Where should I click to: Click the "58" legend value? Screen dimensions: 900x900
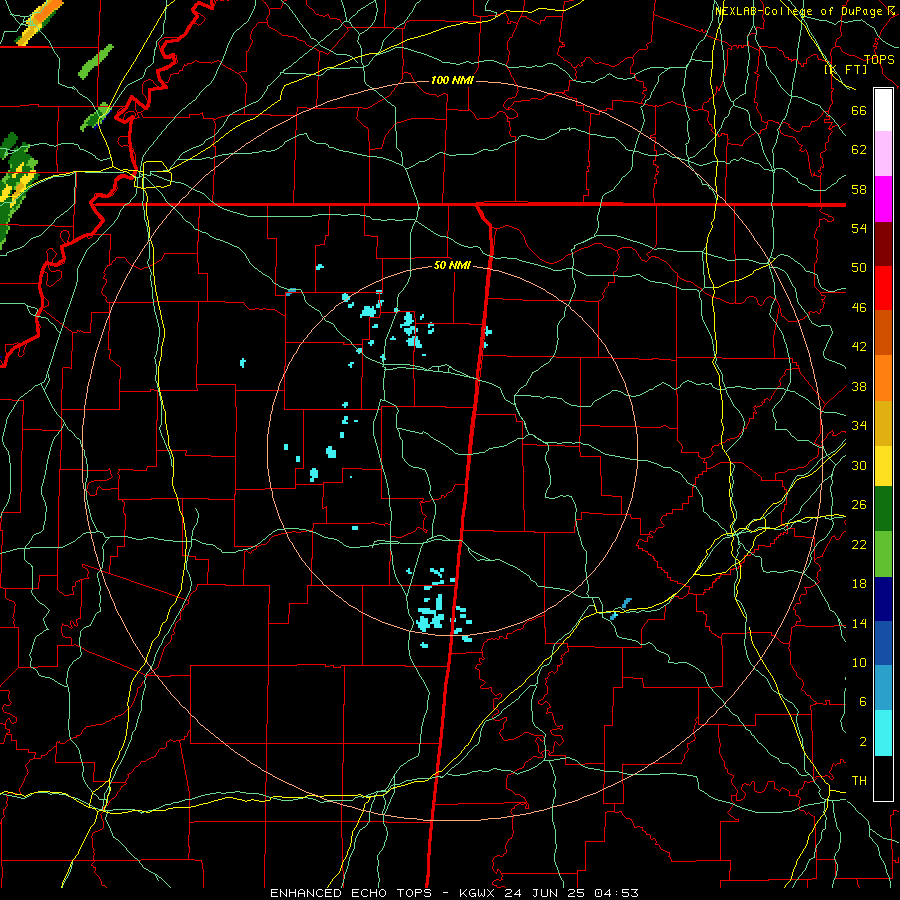[859, 189]
